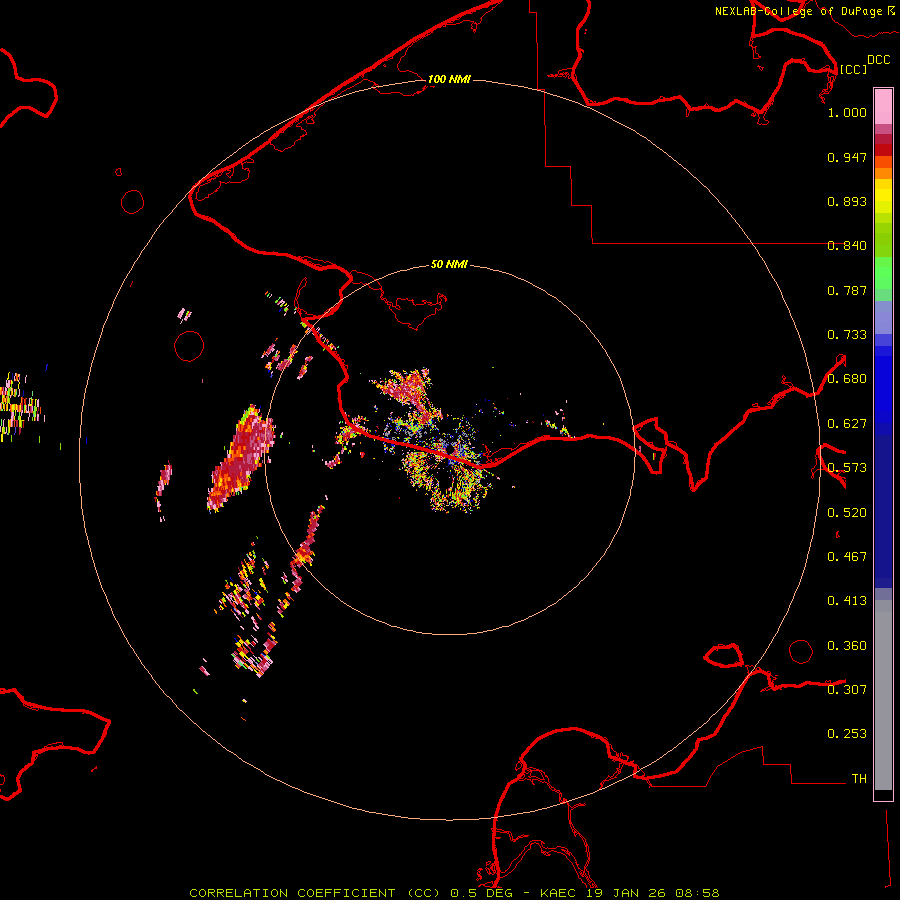This screenshot has height=900, width=900.
Task: Click the DCC label above the color scale
Action: pos(878,60)
